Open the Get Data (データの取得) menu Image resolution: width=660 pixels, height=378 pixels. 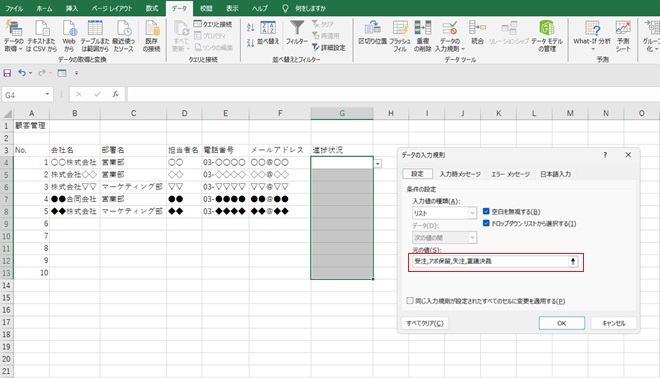13,36
